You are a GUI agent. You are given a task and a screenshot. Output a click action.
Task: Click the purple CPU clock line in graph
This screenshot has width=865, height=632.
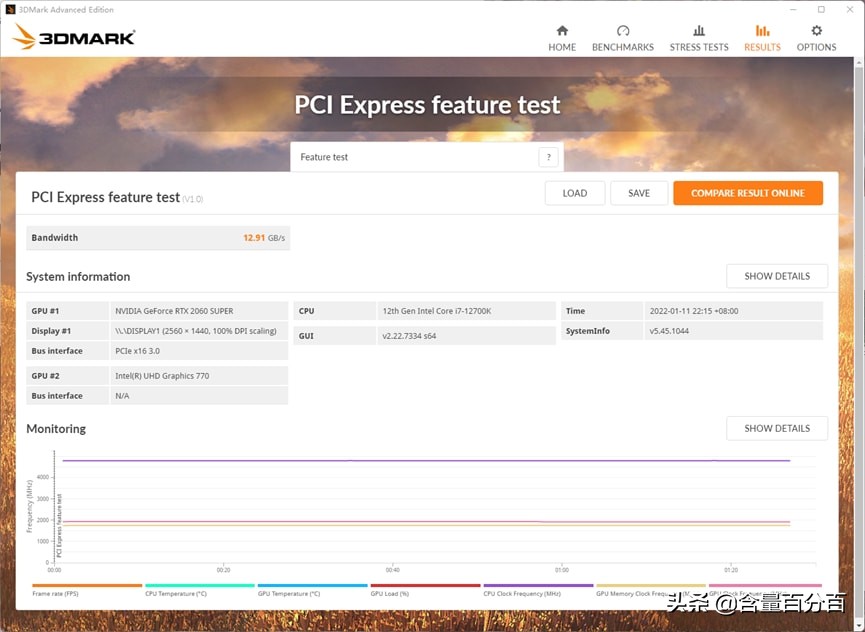click(x=426, y=460)
